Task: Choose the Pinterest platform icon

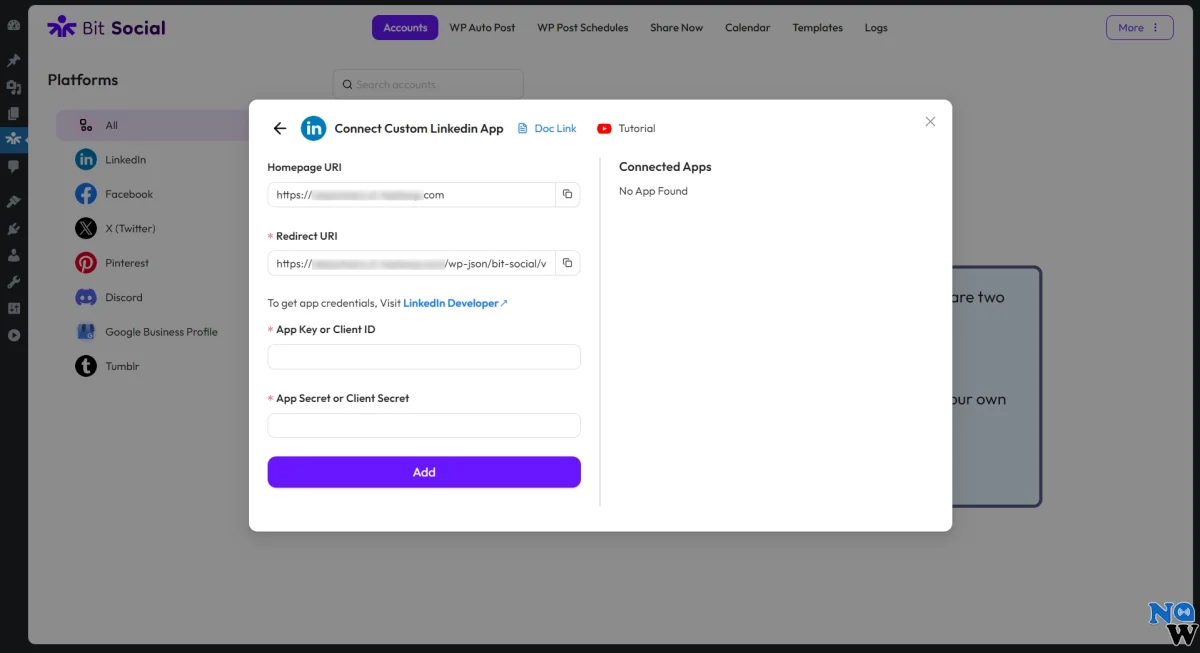Action: click(x=87, y=263)
